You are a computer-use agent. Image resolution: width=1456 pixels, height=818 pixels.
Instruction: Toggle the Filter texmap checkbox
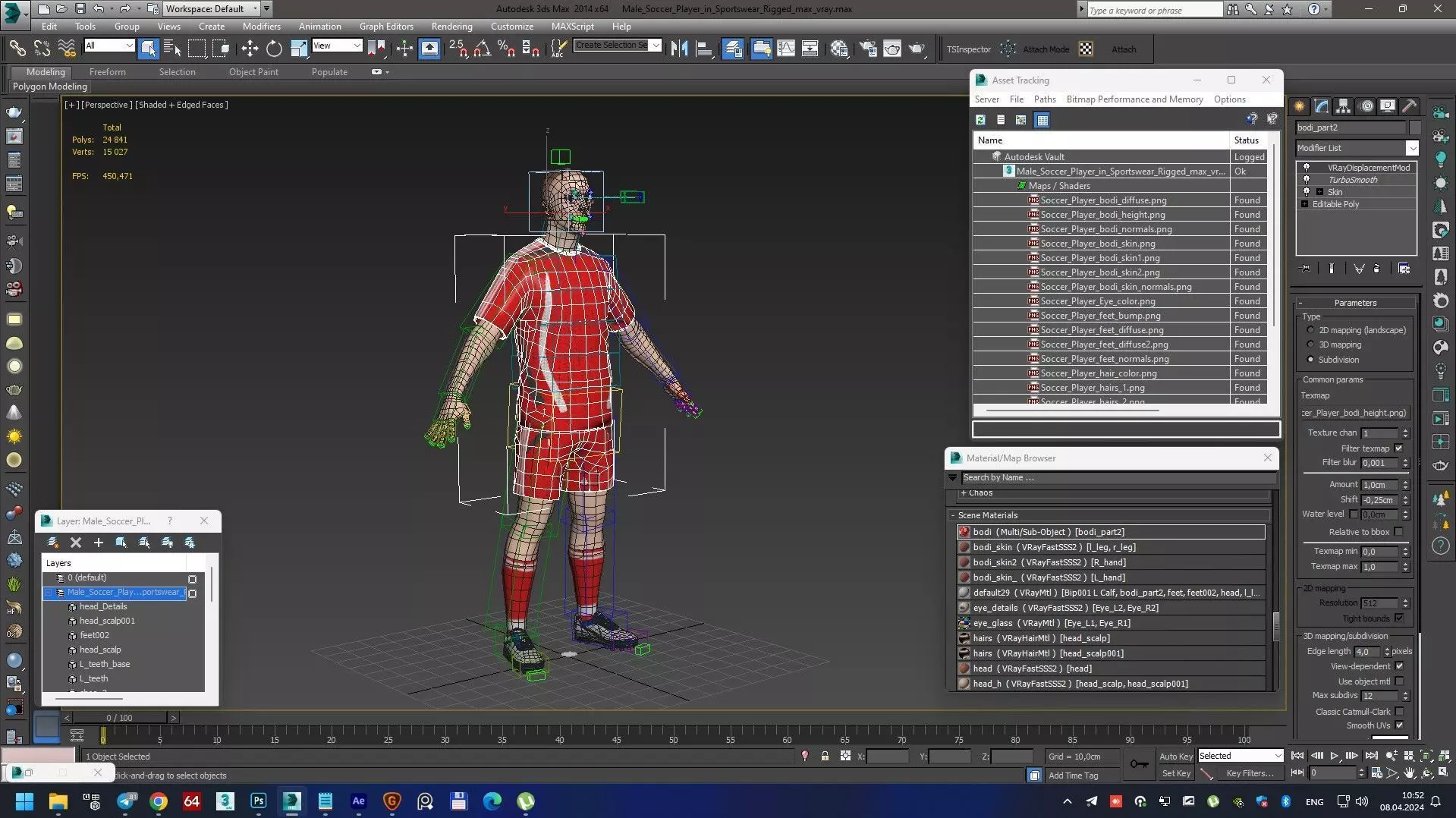1399,448
